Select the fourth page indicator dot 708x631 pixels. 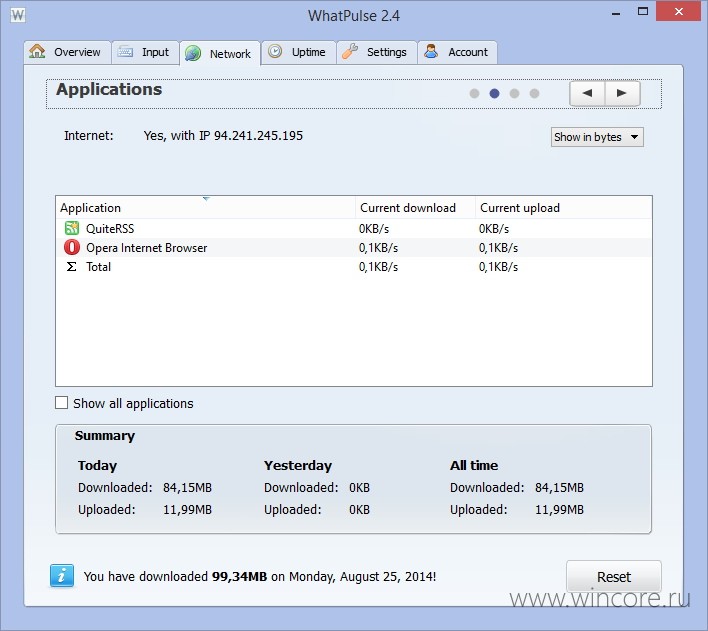(x=534, y=93)
